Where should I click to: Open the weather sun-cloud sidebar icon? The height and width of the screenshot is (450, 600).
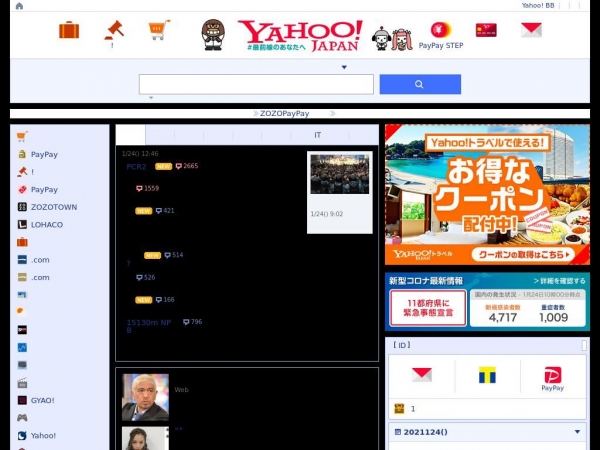pos(22,312)
